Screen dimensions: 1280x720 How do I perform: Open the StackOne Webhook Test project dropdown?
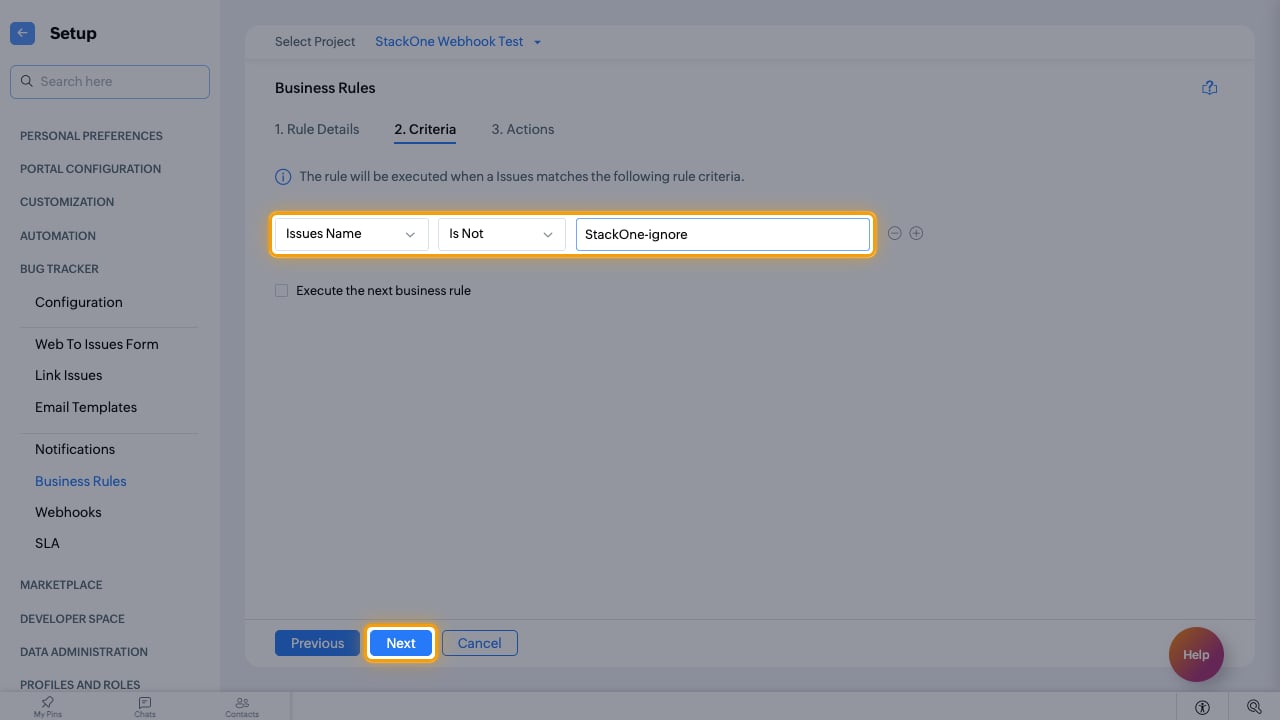tap(458, 42)
